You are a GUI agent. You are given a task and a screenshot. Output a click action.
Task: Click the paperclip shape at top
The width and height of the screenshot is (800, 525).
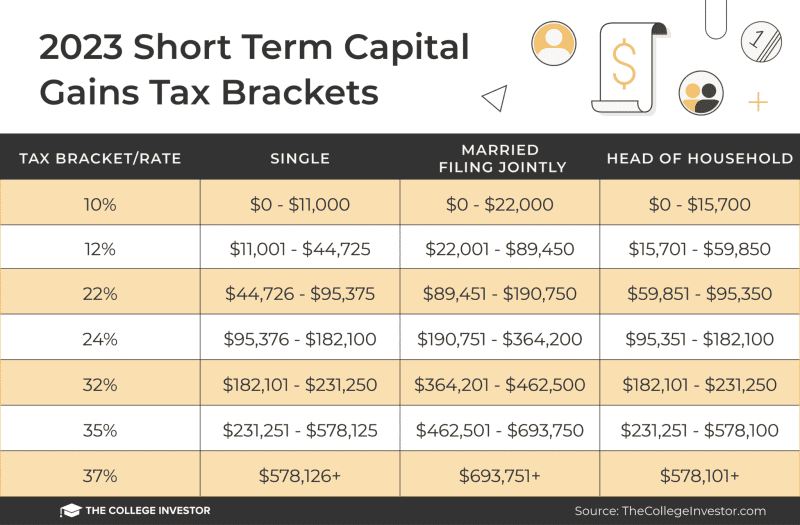tap(715, 18)
